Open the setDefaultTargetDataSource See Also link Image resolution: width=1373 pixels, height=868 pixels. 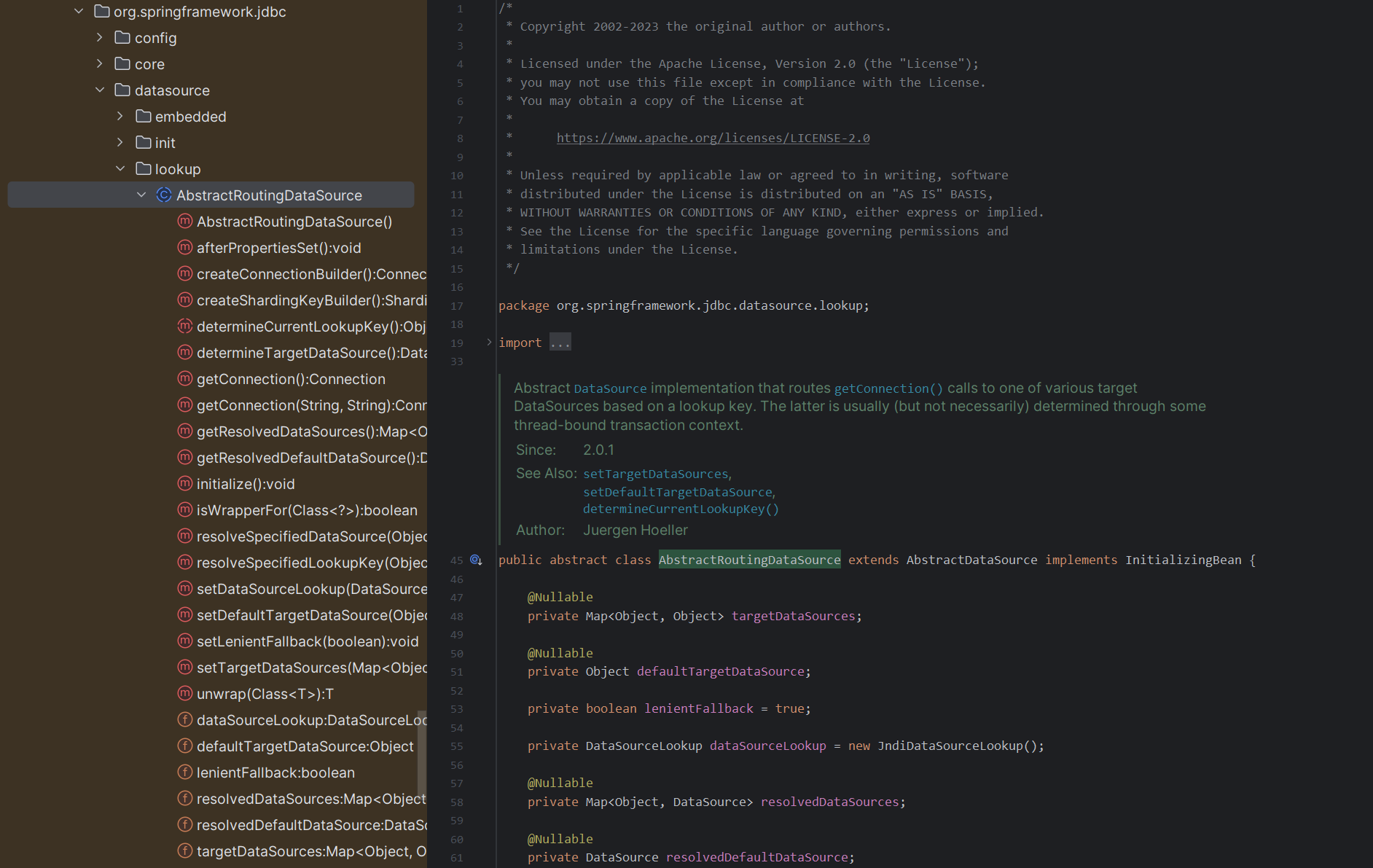pyautogui.click(x=677, y=492)
